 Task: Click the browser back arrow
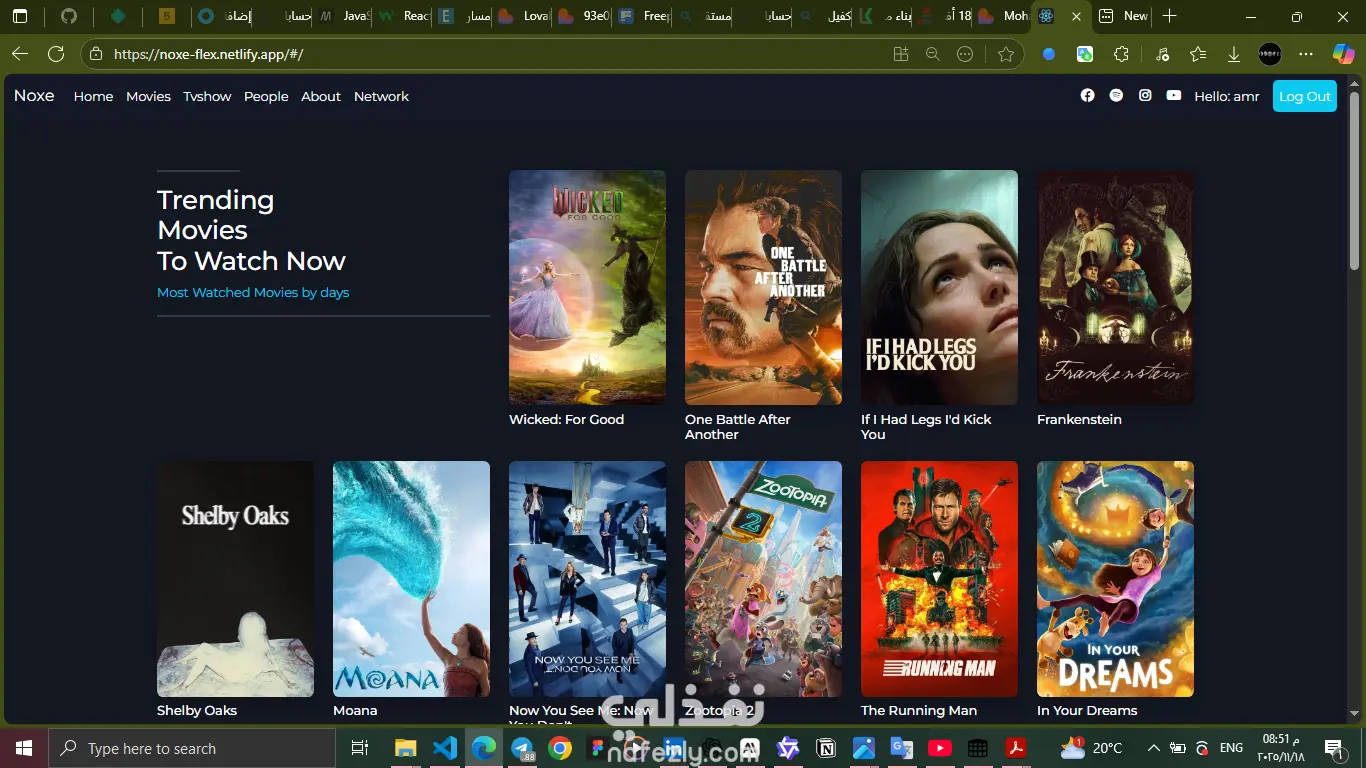(x=20, y=54)
